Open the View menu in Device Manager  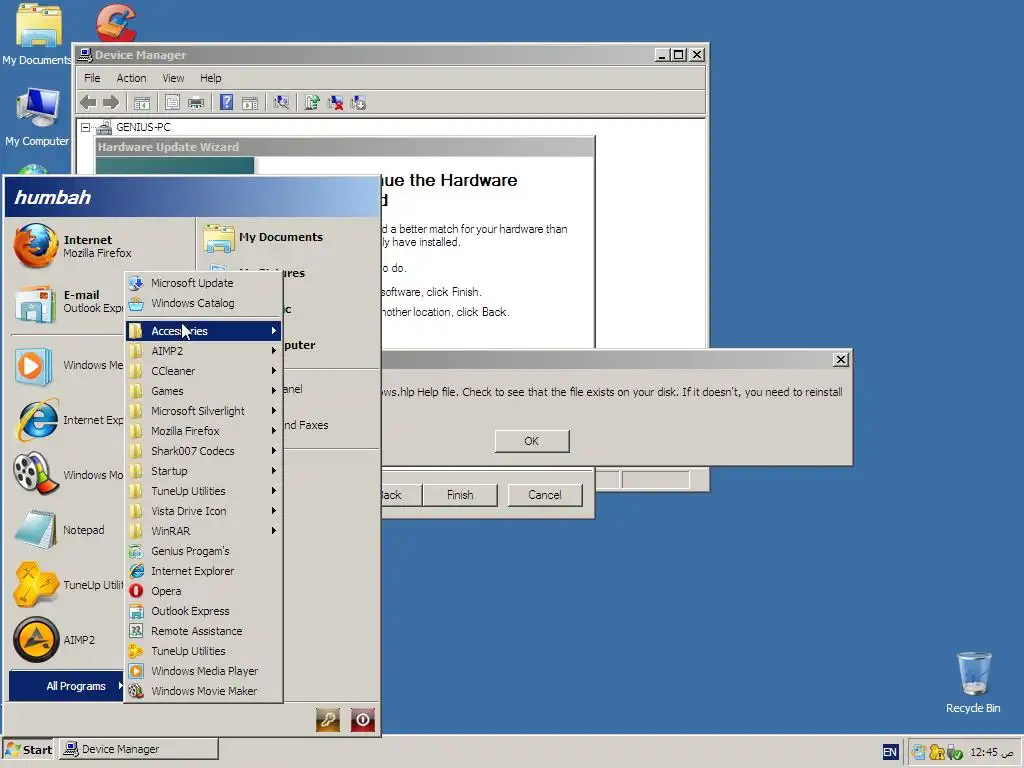point(173,78)
